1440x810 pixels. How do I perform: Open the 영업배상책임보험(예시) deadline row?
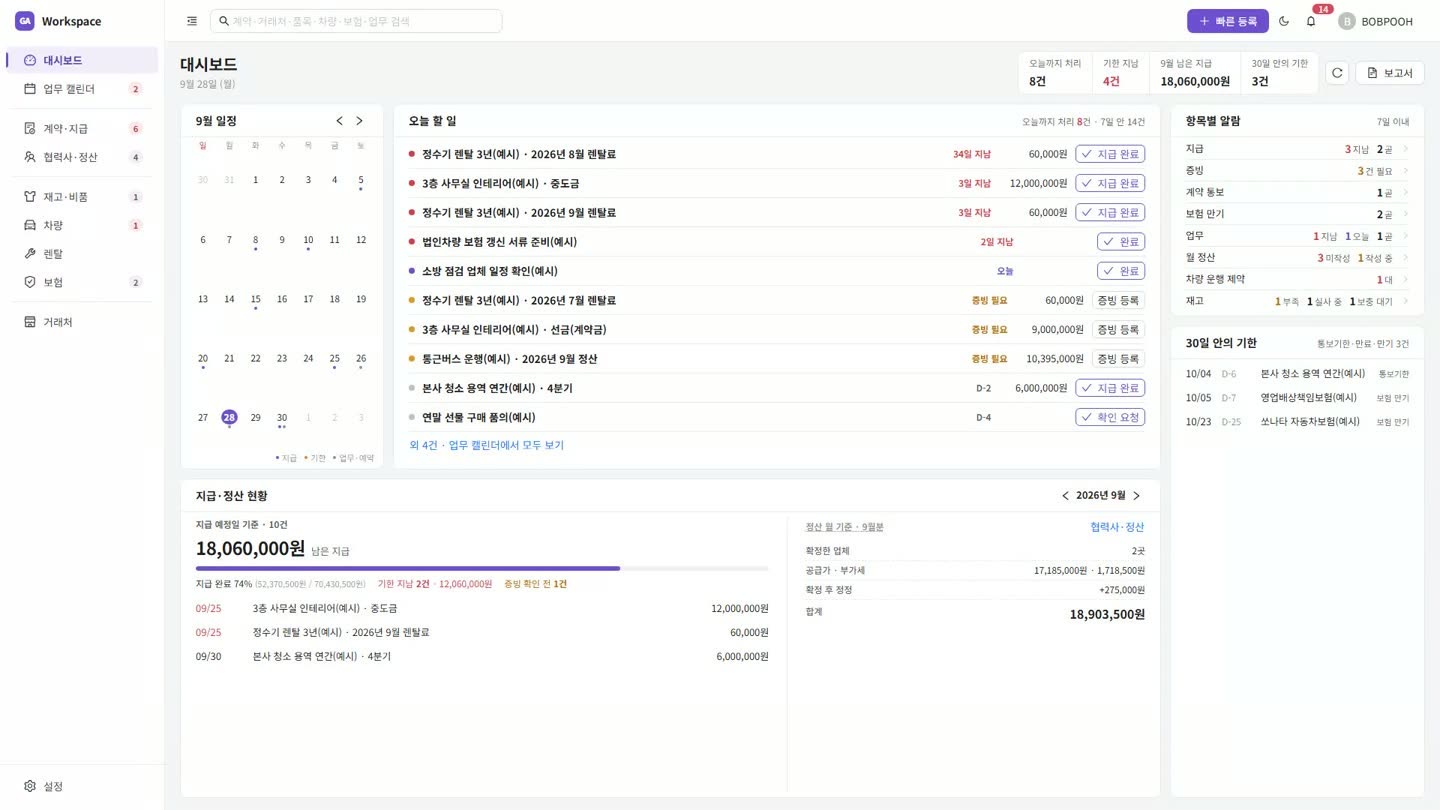(x=1297, y=397)
